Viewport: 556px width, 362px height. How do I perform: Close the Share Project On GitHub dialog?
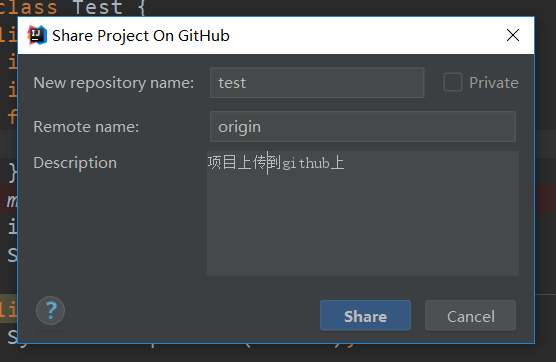(x=513, y=35)
